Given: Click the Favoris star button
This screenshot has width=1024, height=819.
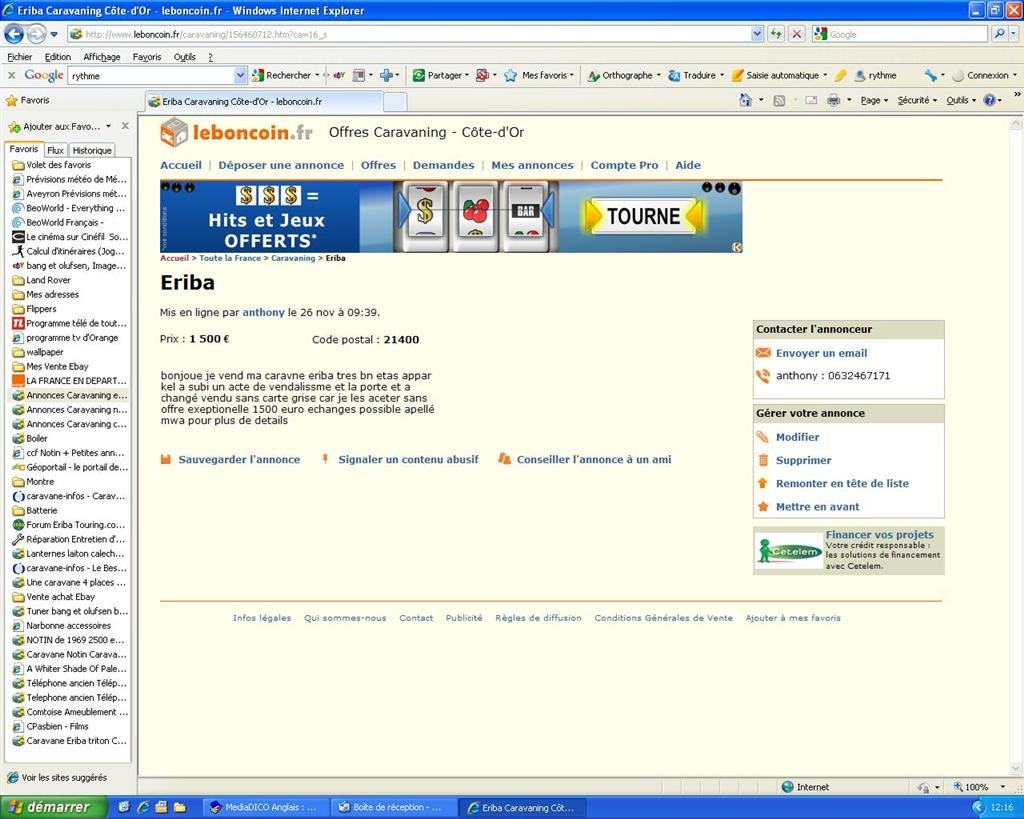Looking at the screenshot, I should pos(28,101).
